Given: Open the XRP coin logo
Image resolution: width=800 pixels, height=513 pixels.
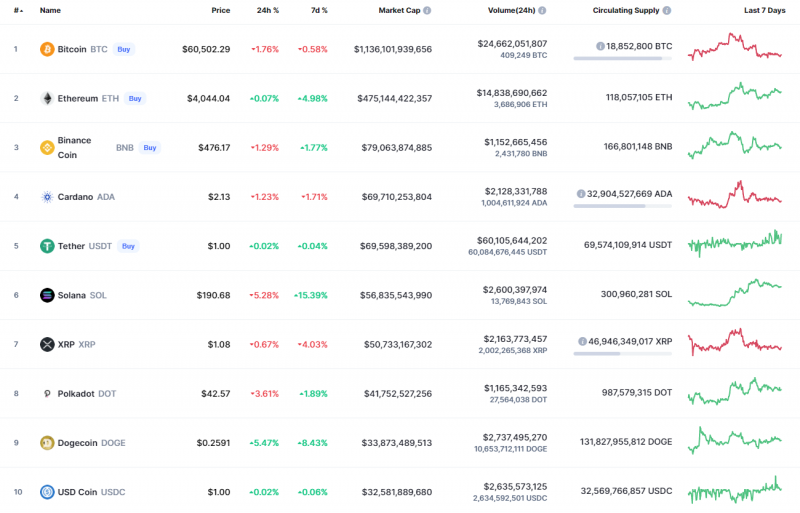Looking at the screenshot, I should 47,345.
